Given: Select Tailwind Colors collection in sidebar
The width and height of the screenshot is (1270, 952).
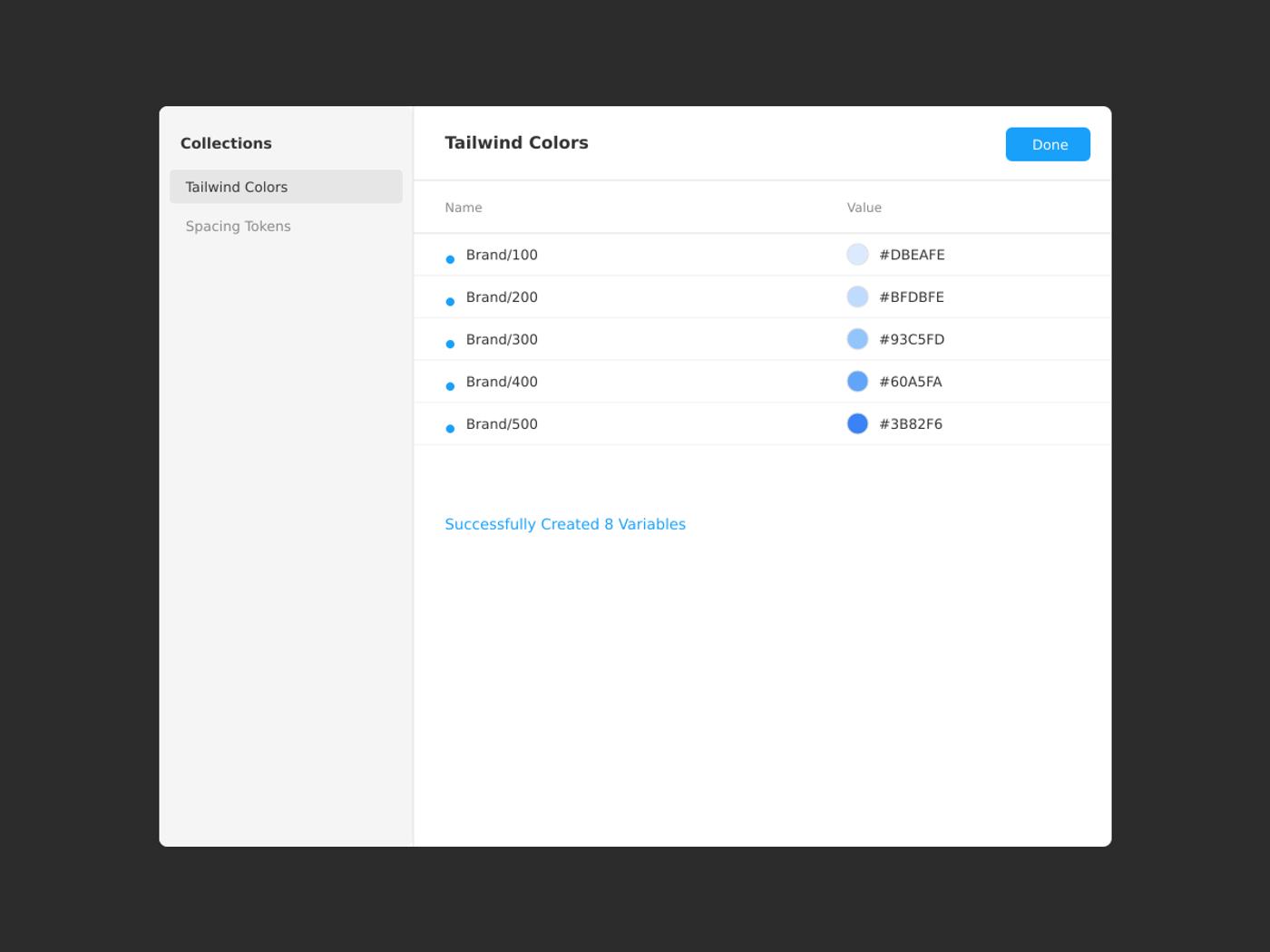Looking at the screenshot, I should click(286, 187).
